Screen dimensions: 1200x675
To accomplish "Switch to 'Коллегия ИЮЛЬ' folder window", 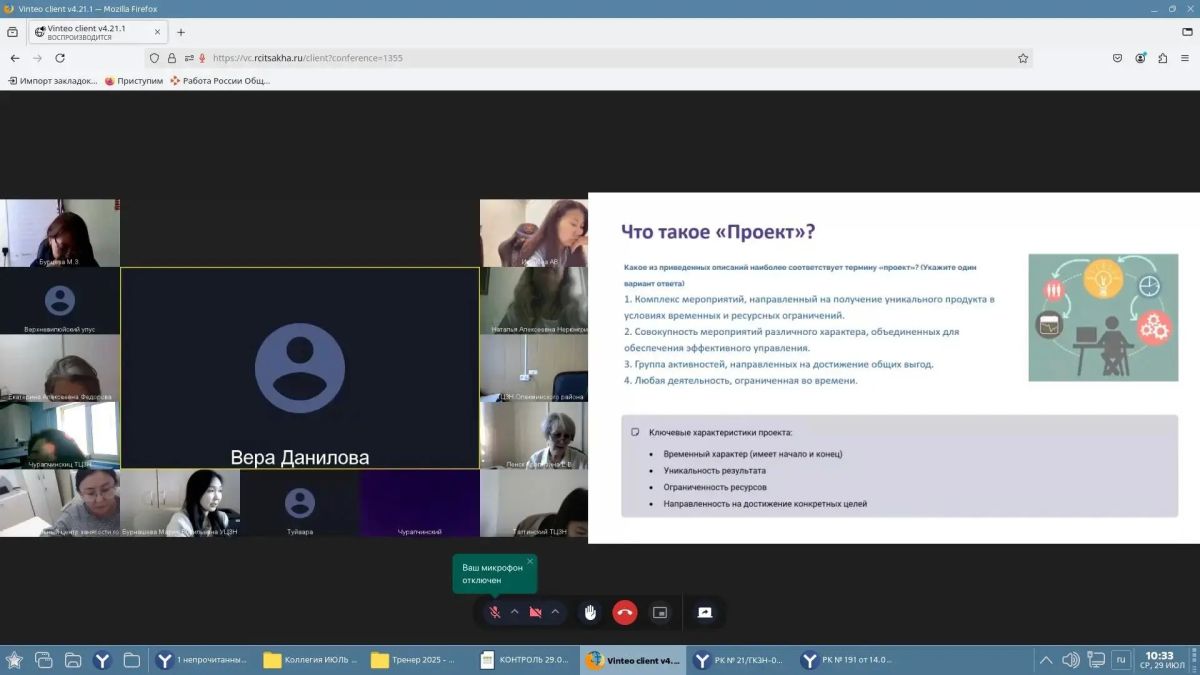I will (309, 660).
